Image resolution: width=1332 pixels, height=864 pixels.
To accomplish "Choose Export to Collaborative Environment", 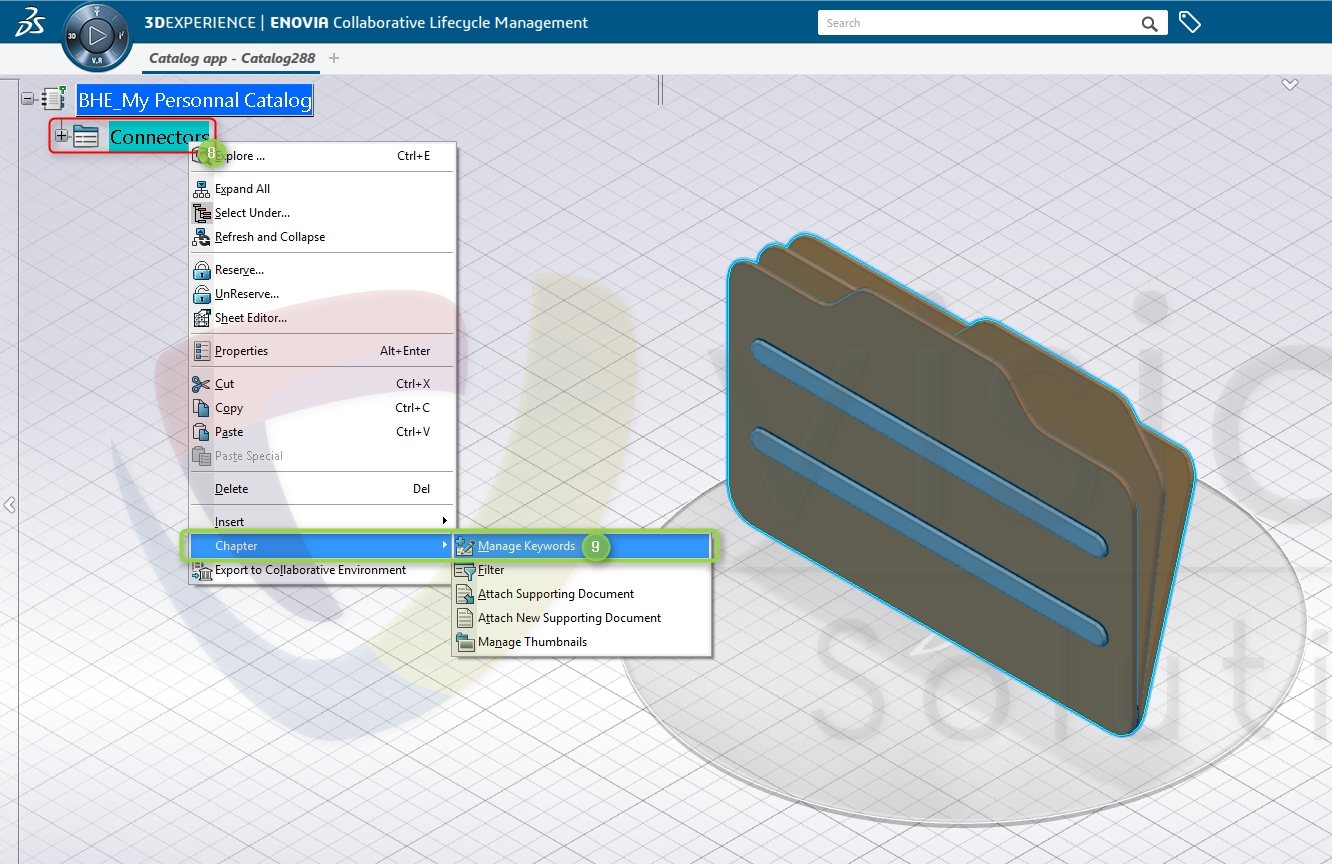I will click(x=322, y=570).
